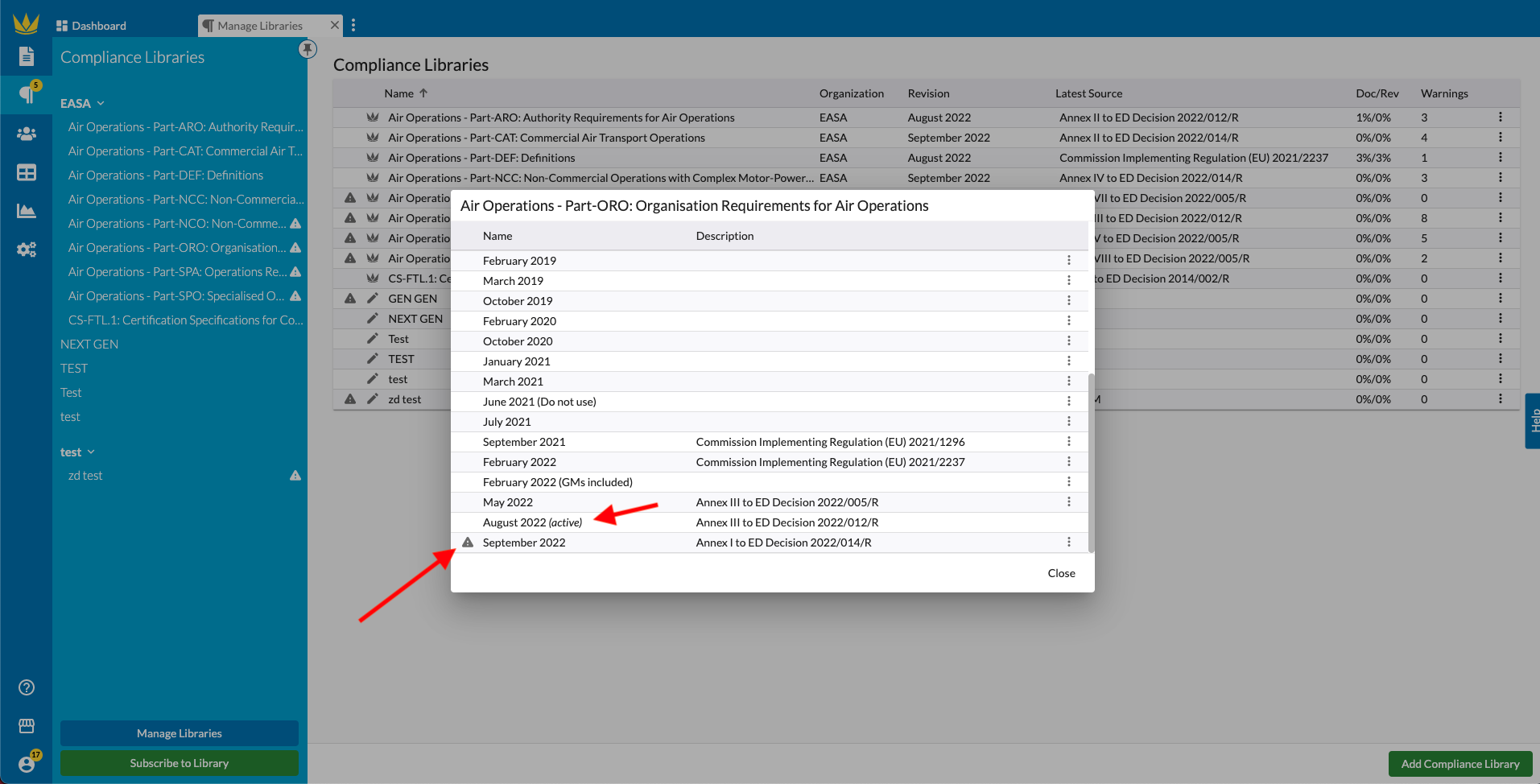
Task: Click the crown logo at top left
Action: [27, 23]
